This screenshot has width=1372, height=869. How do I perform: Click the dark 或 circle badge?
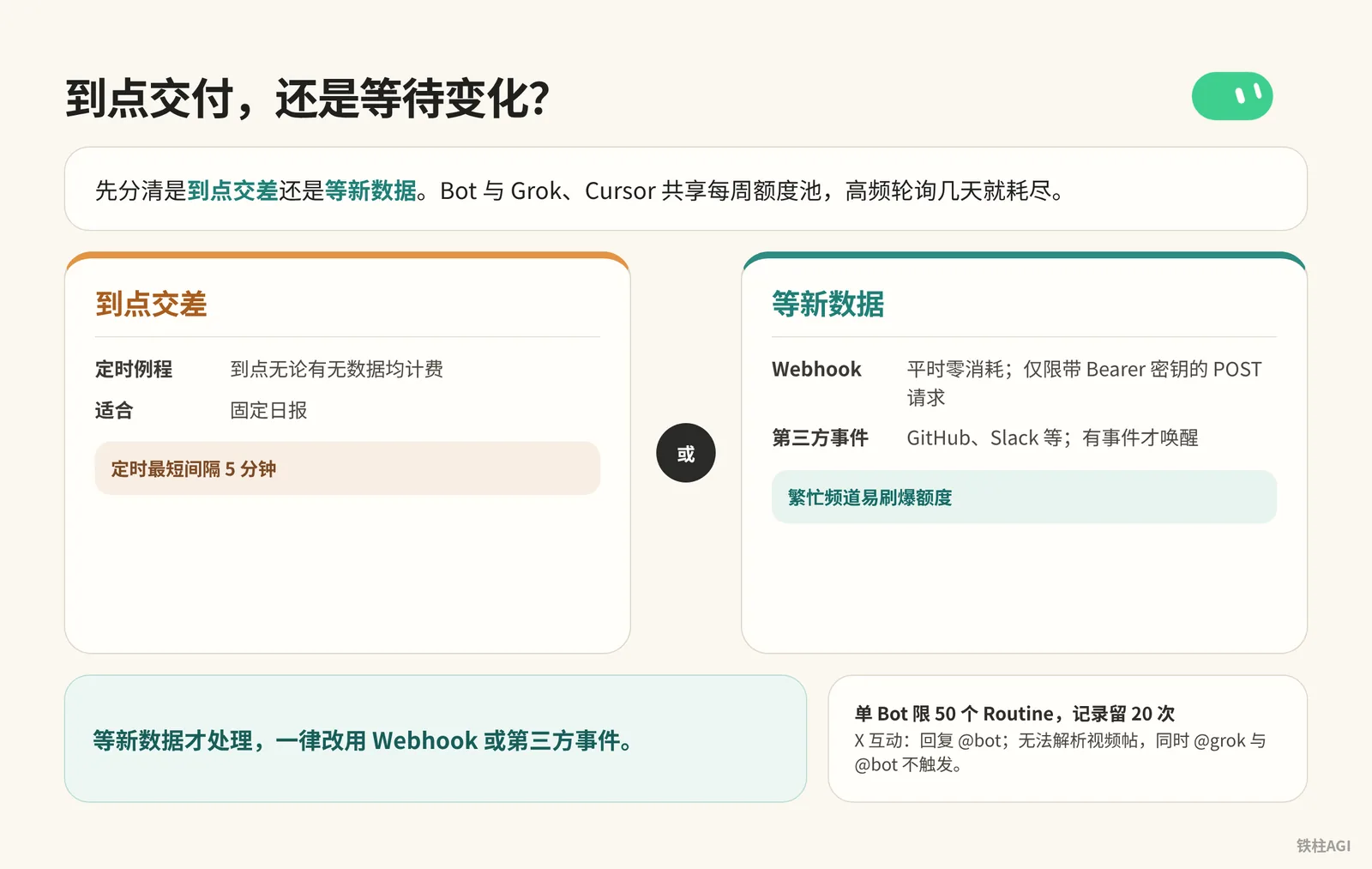point(686,453)
